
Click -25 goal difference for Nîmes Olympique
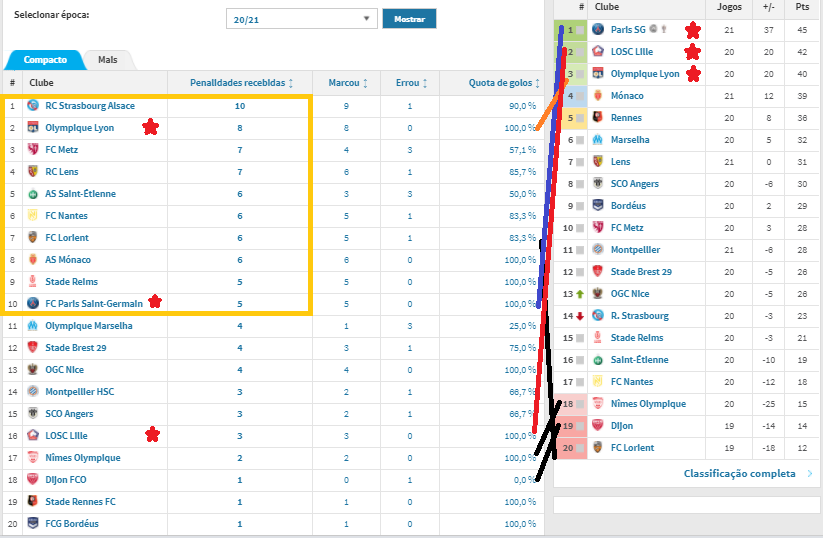point(768,404)
